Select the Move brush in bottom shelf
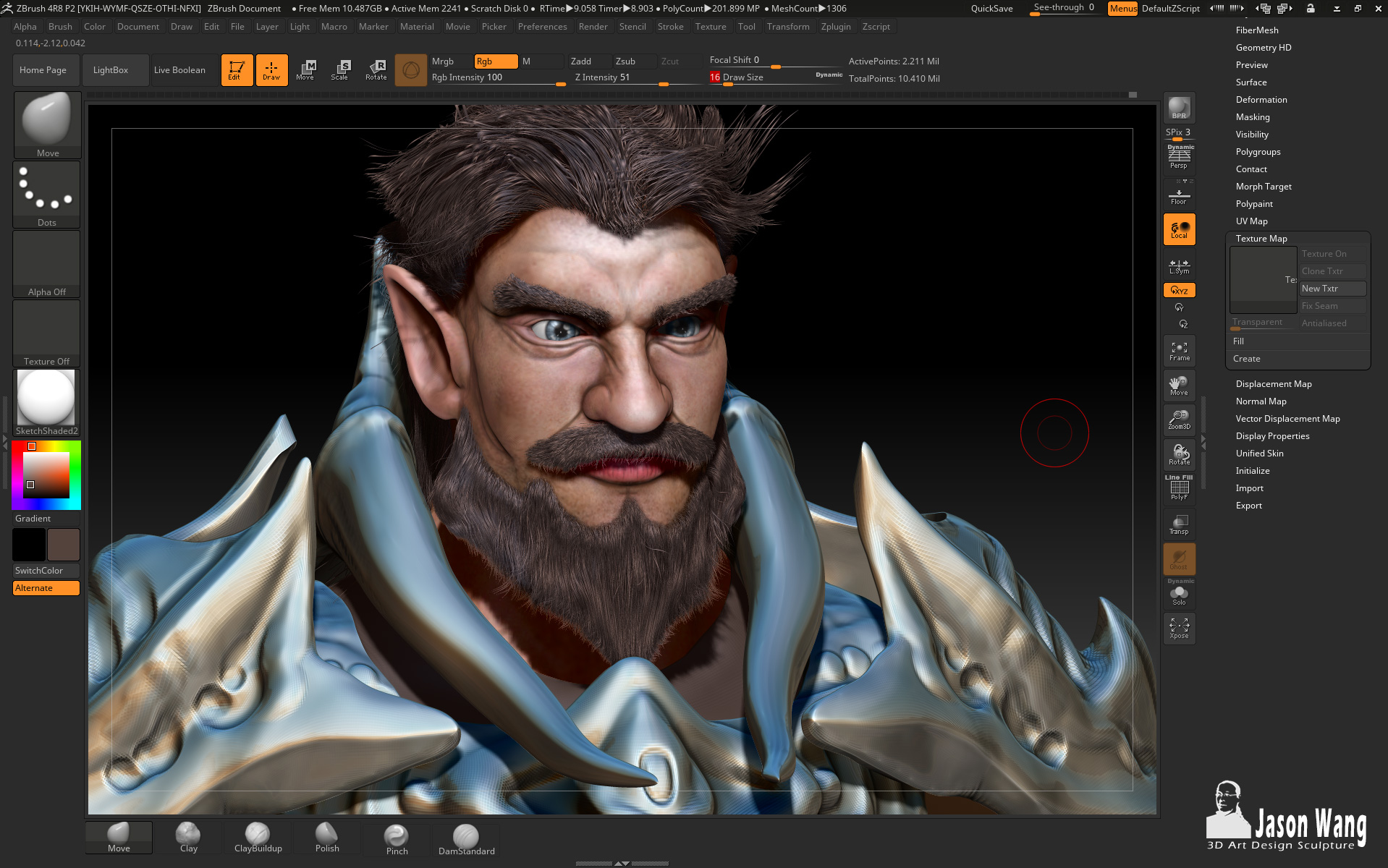This screenshot has width=1388, height=868. 119,838
